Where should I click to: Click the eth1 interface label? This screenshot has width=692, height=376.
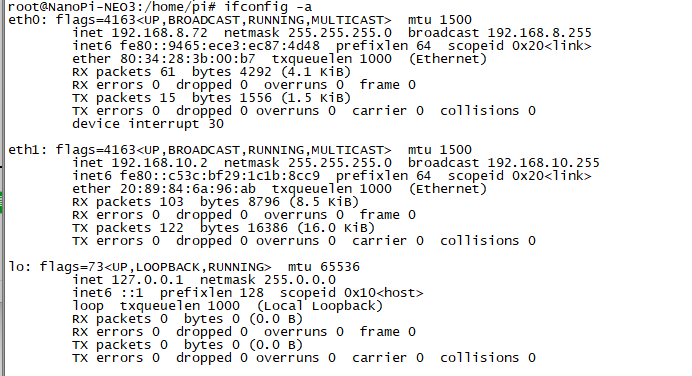point(27,150)
